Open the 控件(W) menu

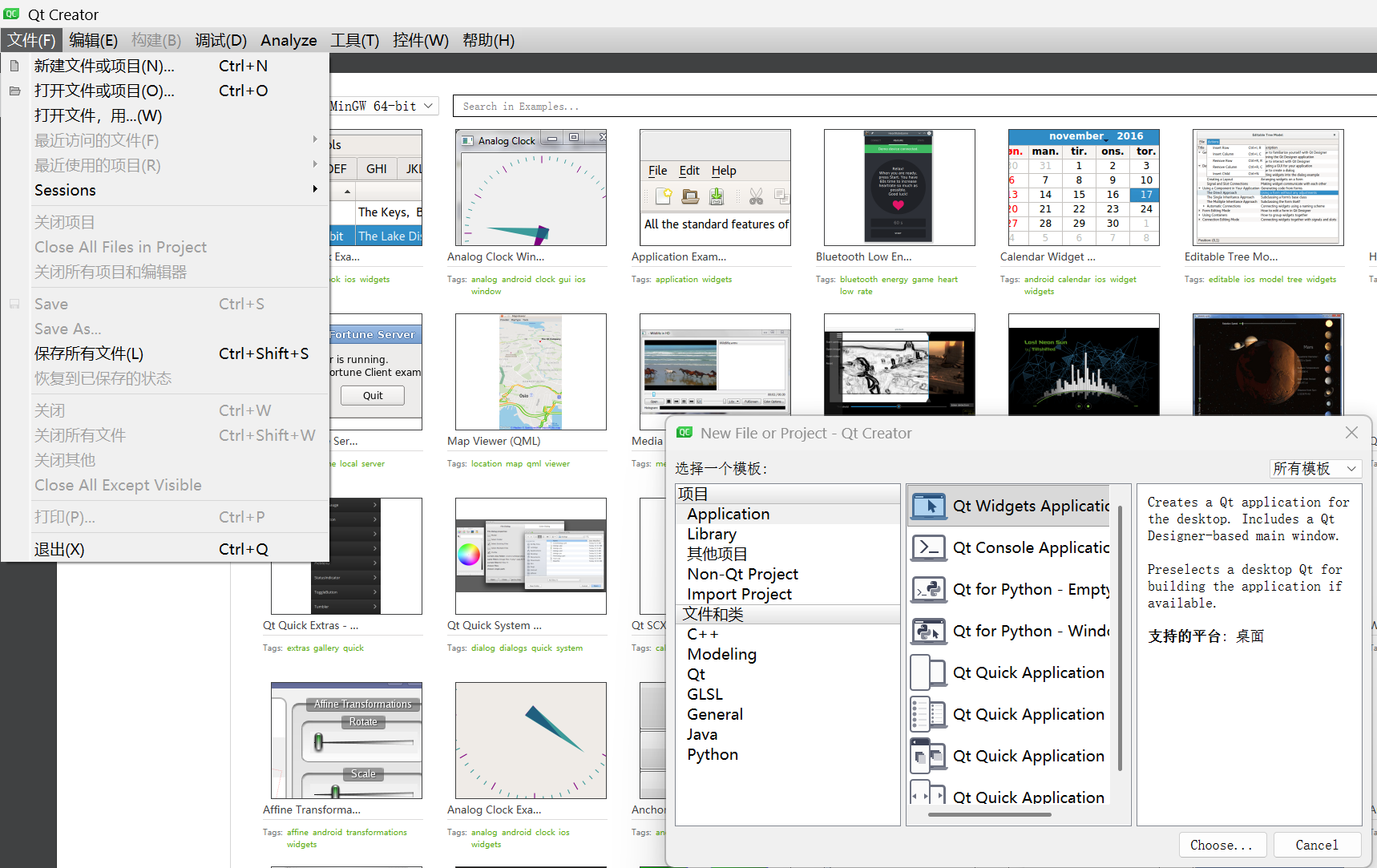coord(420,40)
